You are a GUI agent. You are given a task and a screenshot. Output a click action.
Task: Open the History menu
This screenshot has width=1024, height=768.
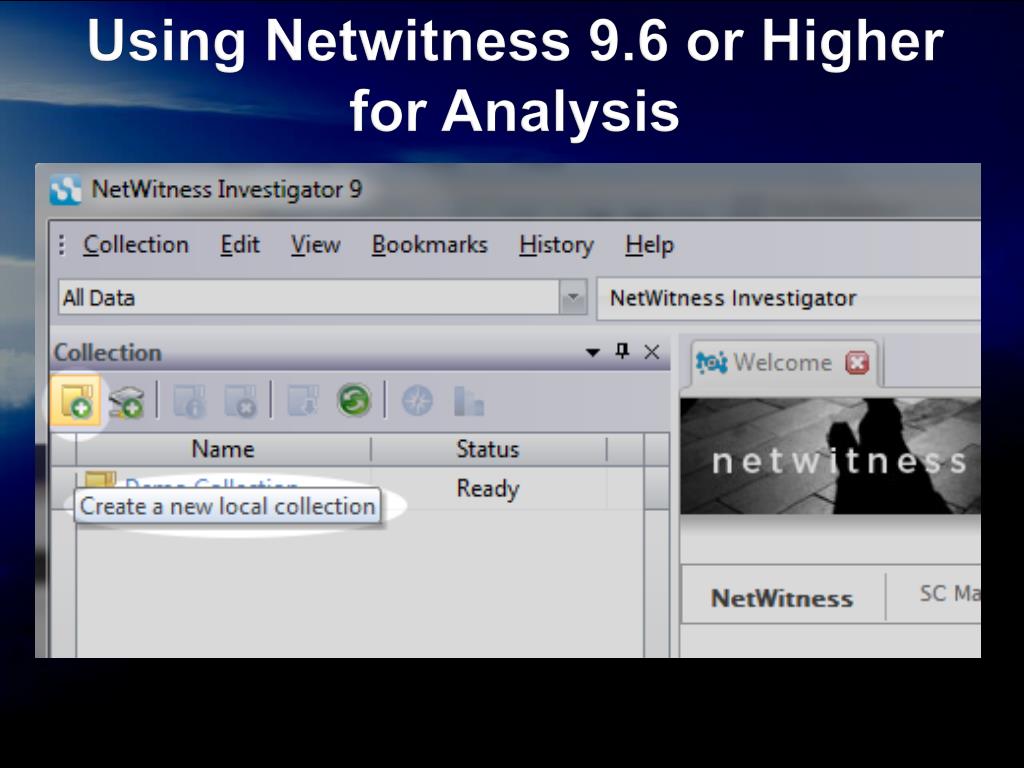point(556,245)
